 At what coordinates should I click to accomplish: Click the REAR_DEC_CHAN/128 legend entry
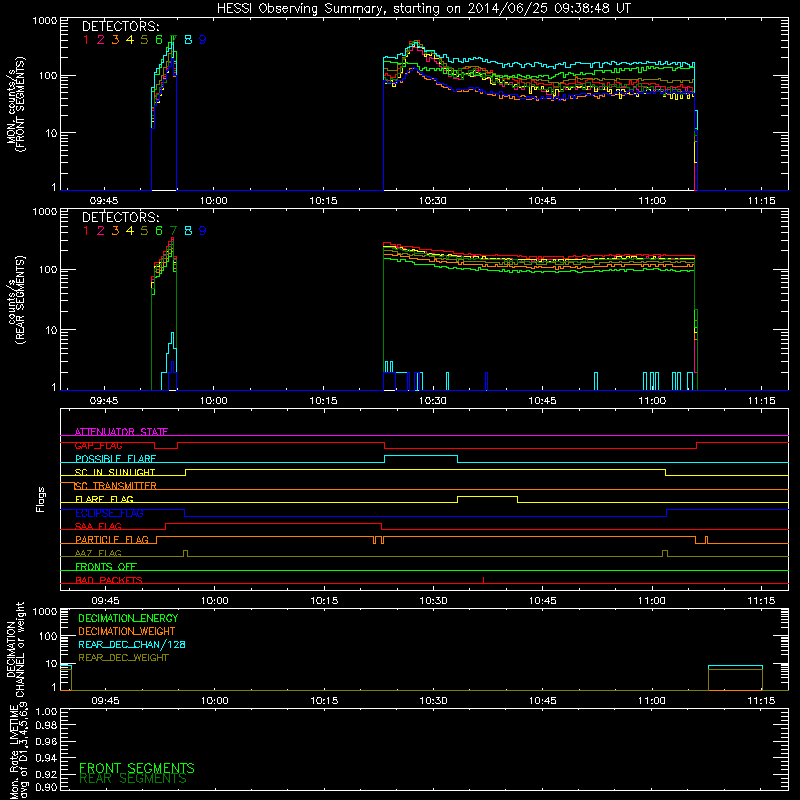pyautogui.click(x=132, y=645)
